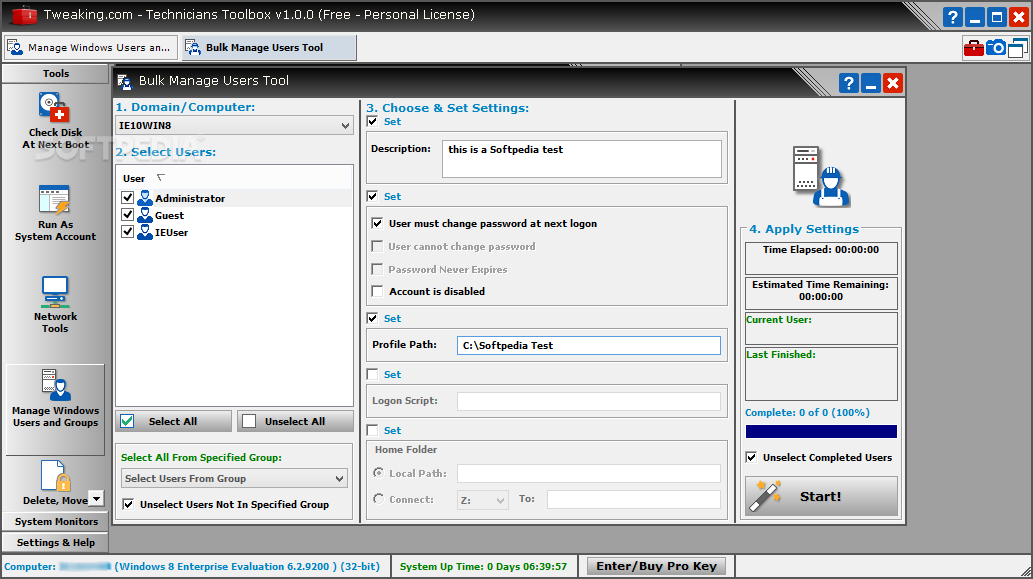Expand the Domain/Computer IE10WIN8 dropdown

345,125
